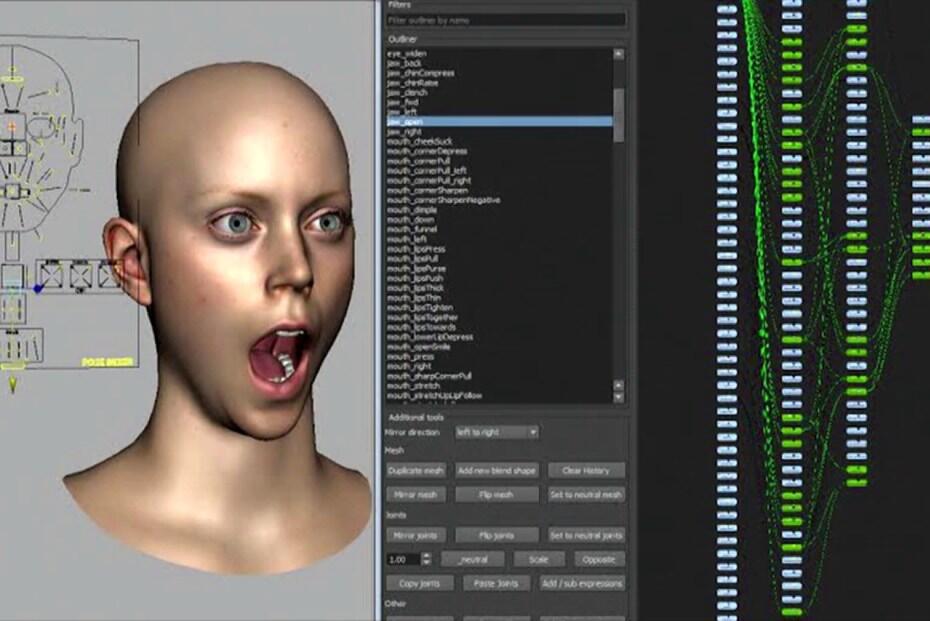Focus the Filter outliner by name field
The image size is (930, 621).
506,20
